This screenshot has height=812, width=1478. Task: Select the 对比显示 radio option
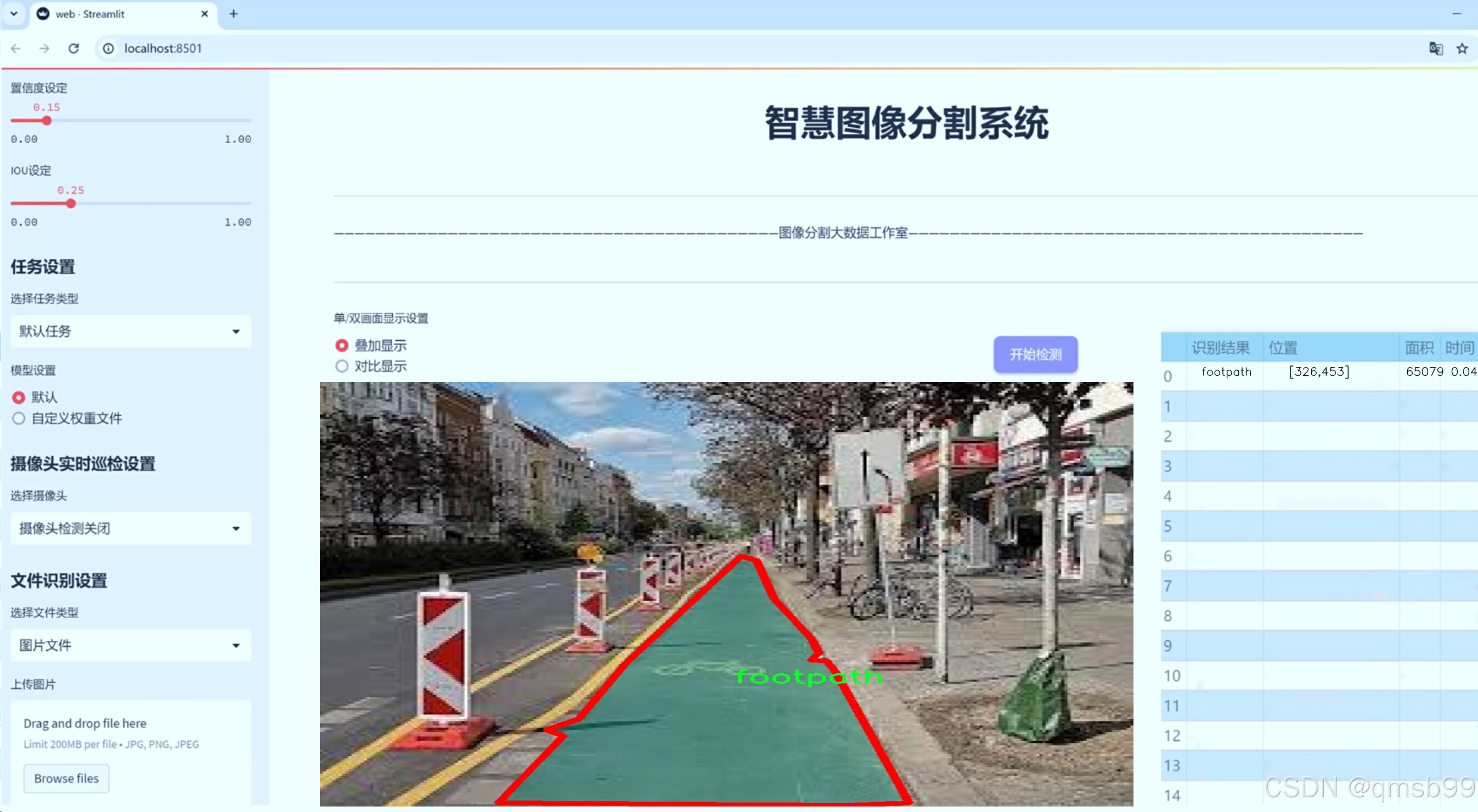pyautogui.click(x=342, y=366)
